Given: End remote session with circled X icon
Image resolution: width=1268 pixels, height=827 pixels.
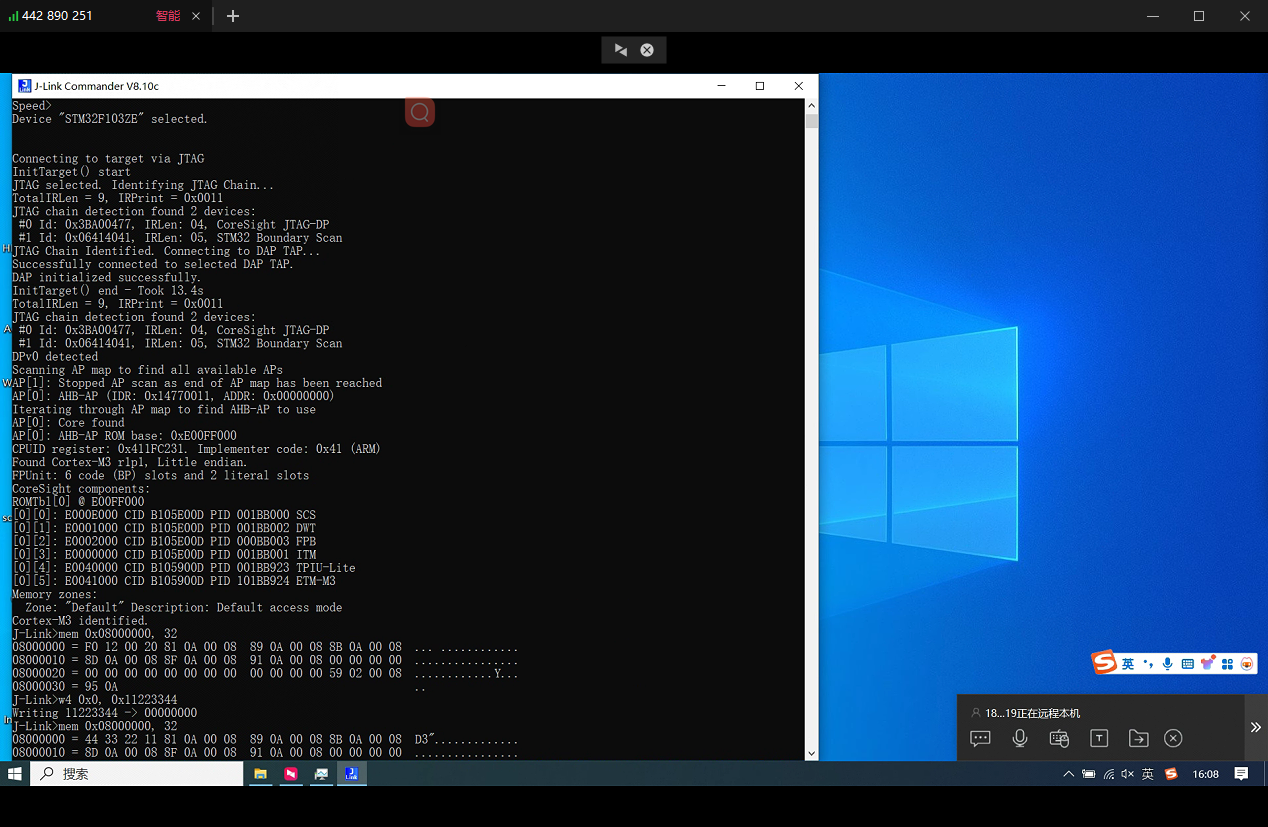Looking at the screenshot, I should coord(1174,738).
